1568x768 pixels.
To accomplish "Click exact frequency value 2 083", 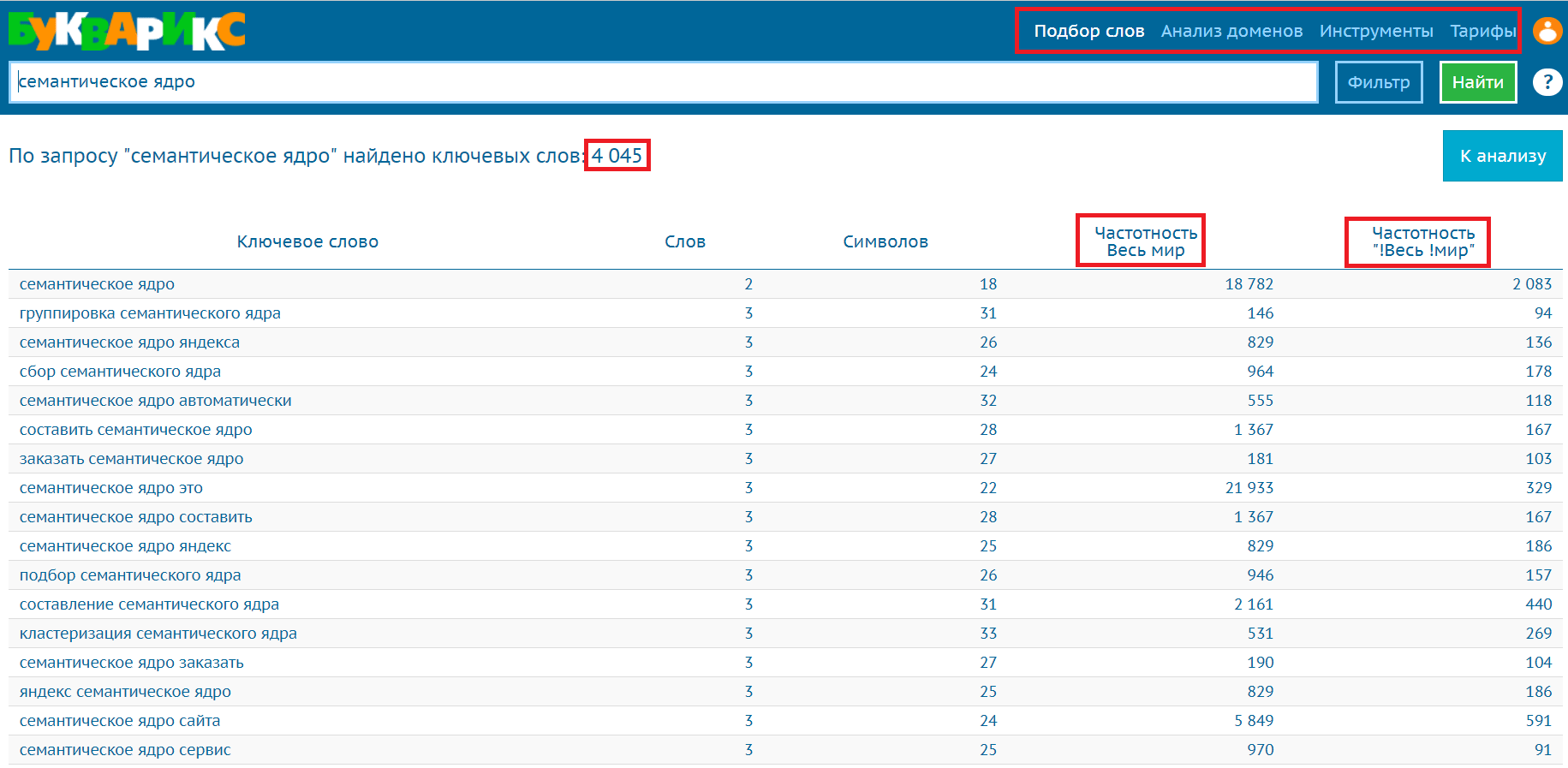I will point(1532,284).
